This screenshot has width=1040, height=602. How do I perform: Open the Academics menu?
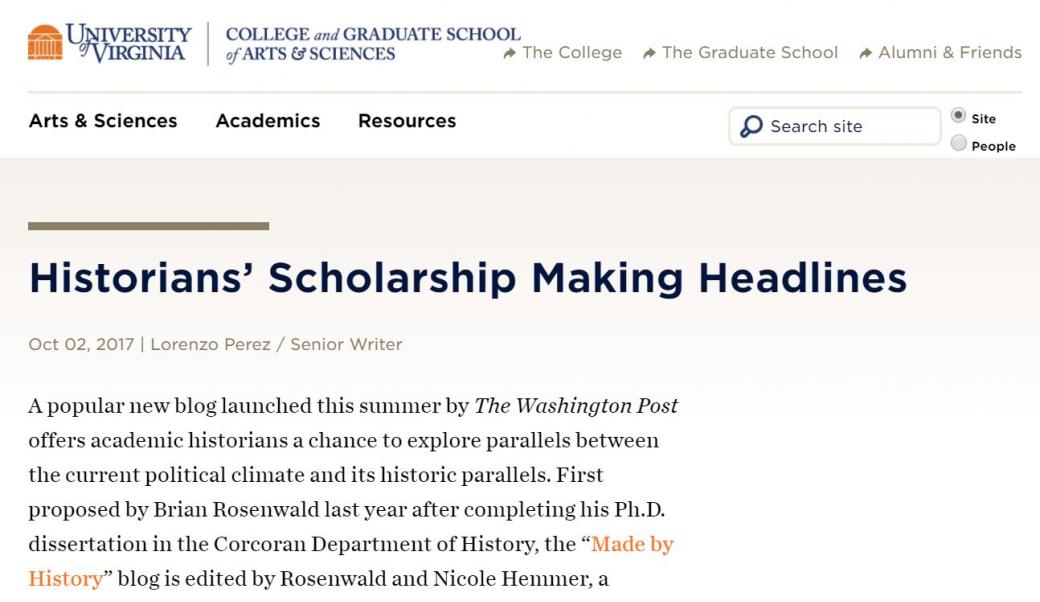pyautogui.click(x=268, y=121)
